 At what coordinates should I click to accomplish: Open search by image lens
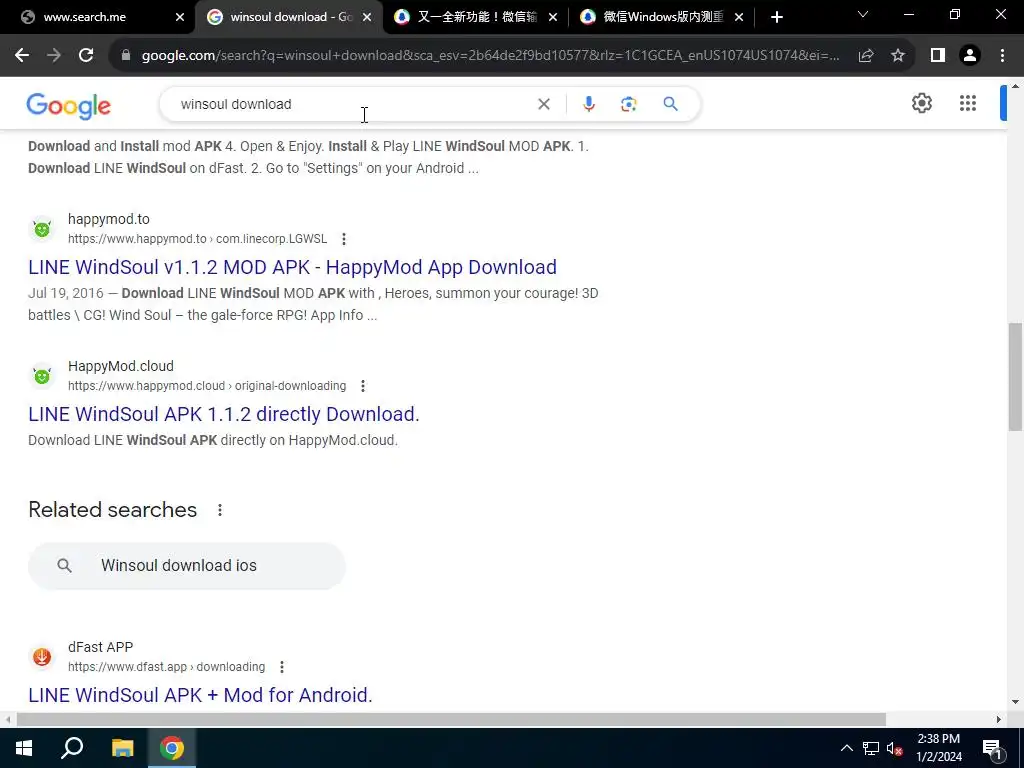coord(628,104)
